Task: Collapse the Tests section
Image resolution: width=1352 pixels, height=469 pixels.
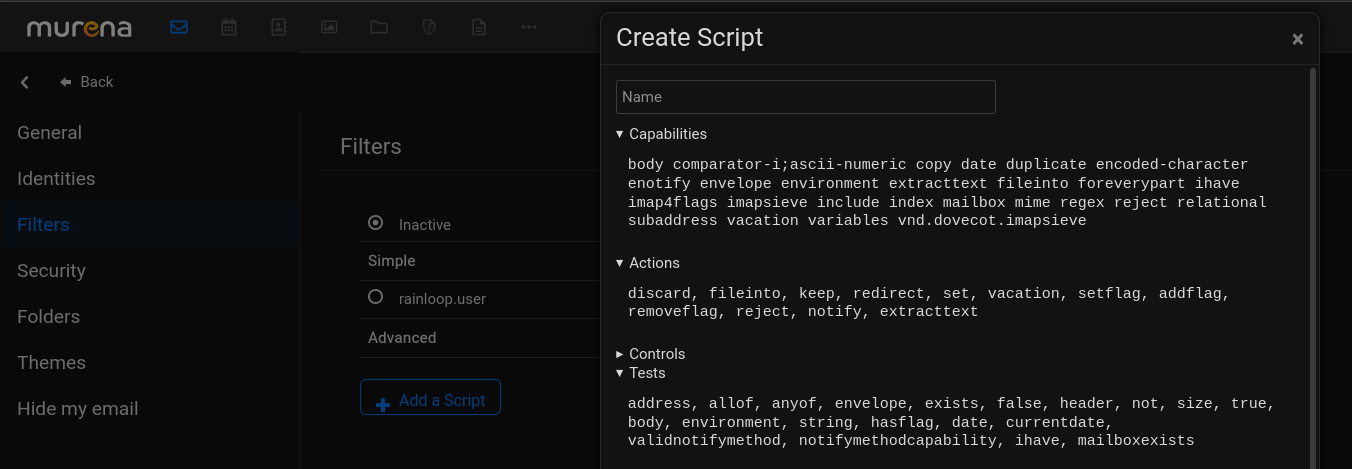Action: click(641, 373)
